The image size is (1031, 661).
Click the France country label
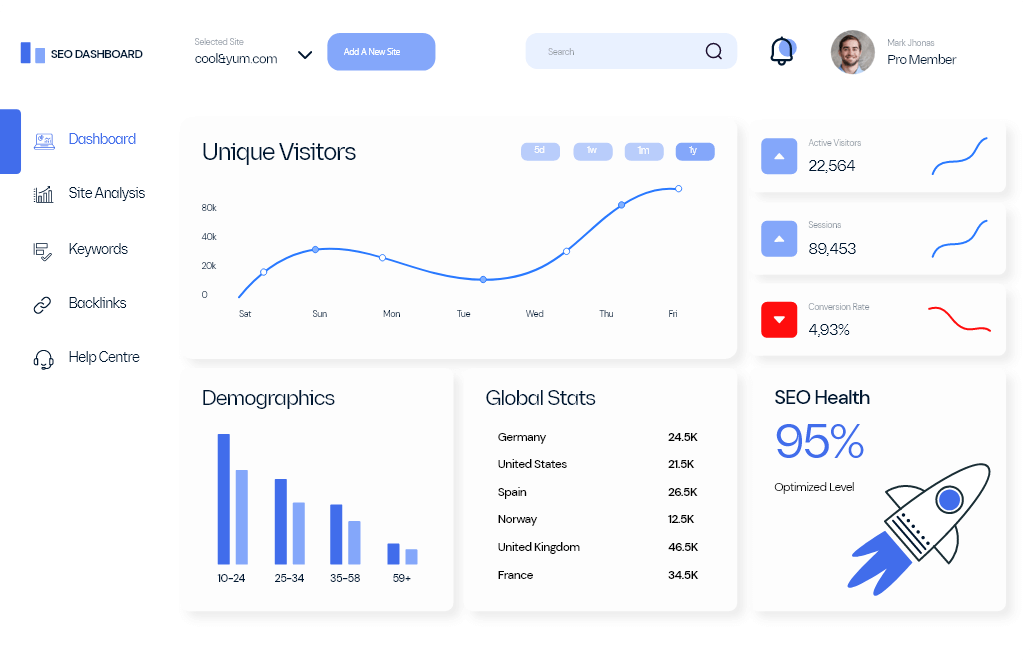515,575
